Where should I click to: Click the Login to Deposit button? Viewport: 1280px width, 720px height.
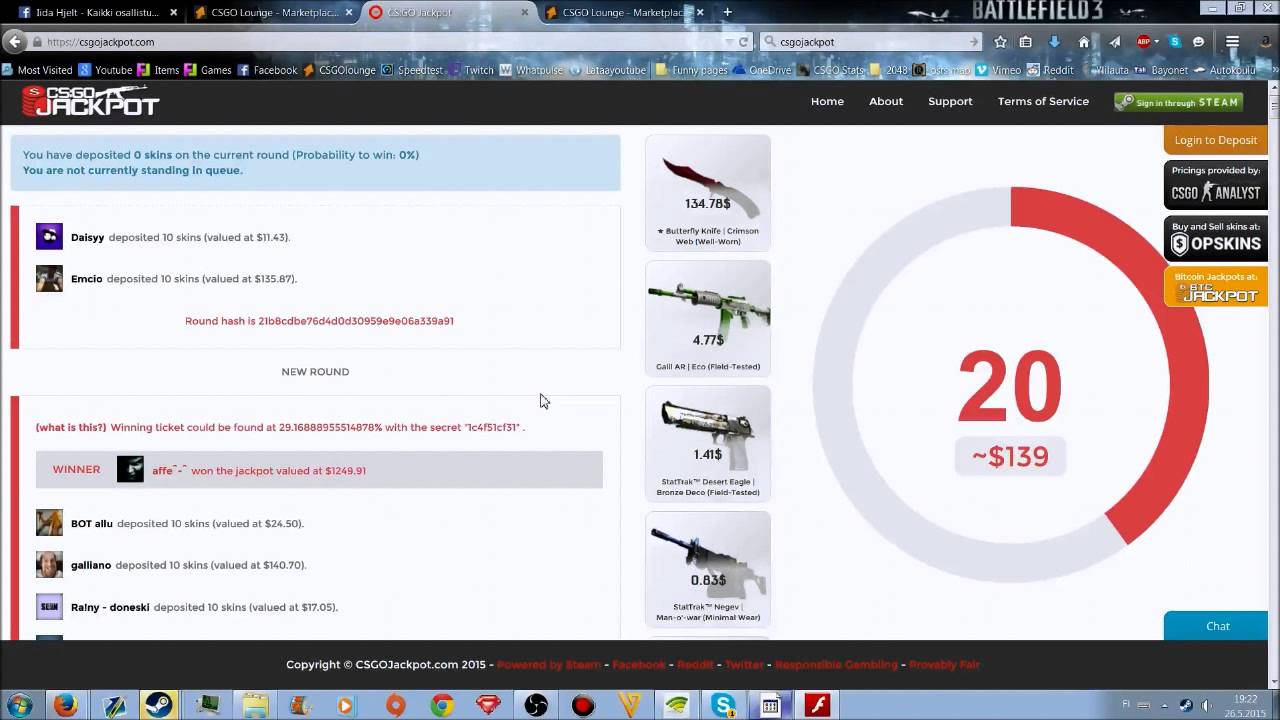point(1215,140)
